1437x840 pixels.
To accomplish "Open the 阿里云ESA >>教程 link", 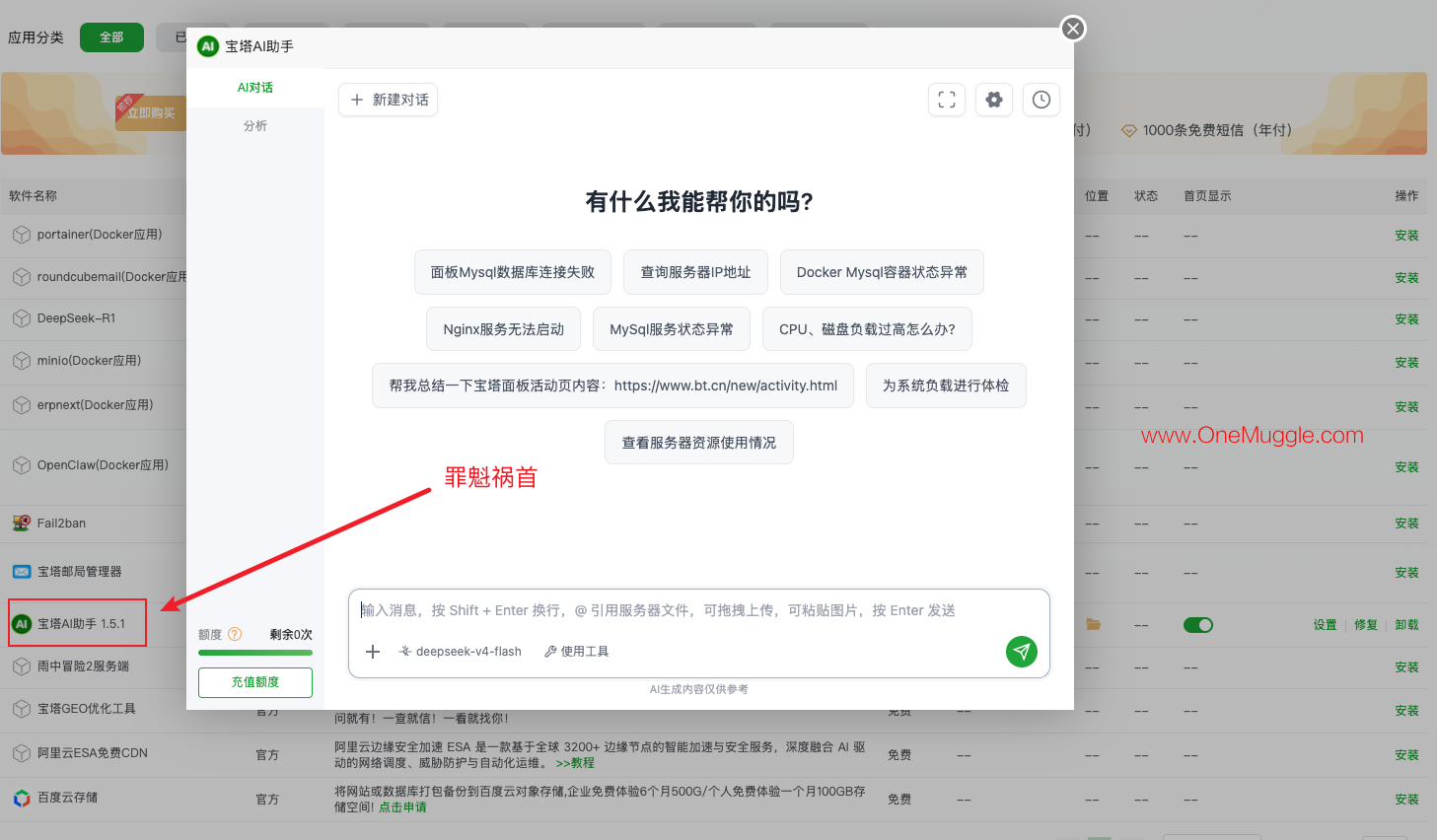I will pyautogui.click(x=575, y=763).
